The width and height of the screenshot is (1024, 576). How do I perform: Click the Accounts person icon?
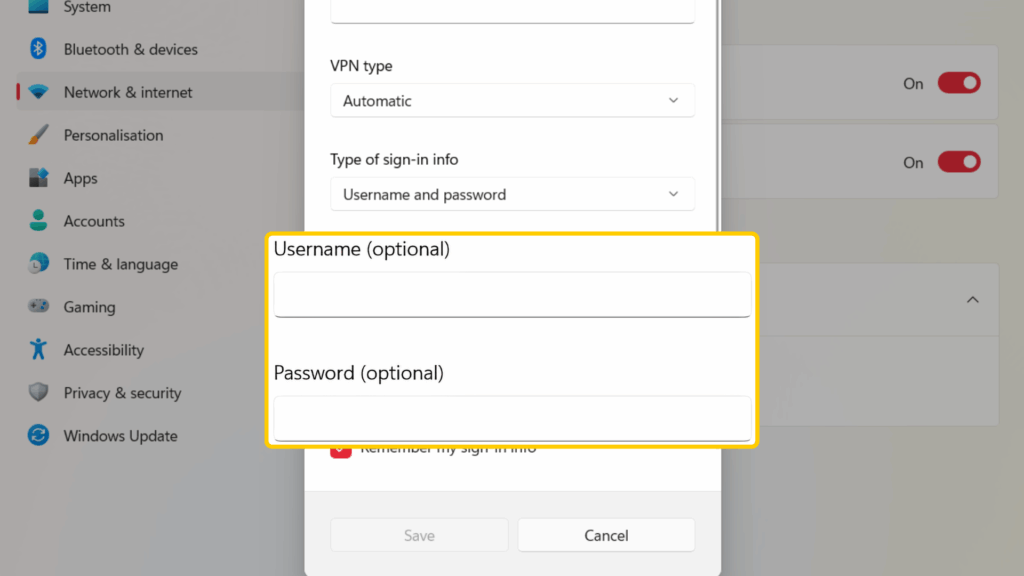tap(39, 221)
